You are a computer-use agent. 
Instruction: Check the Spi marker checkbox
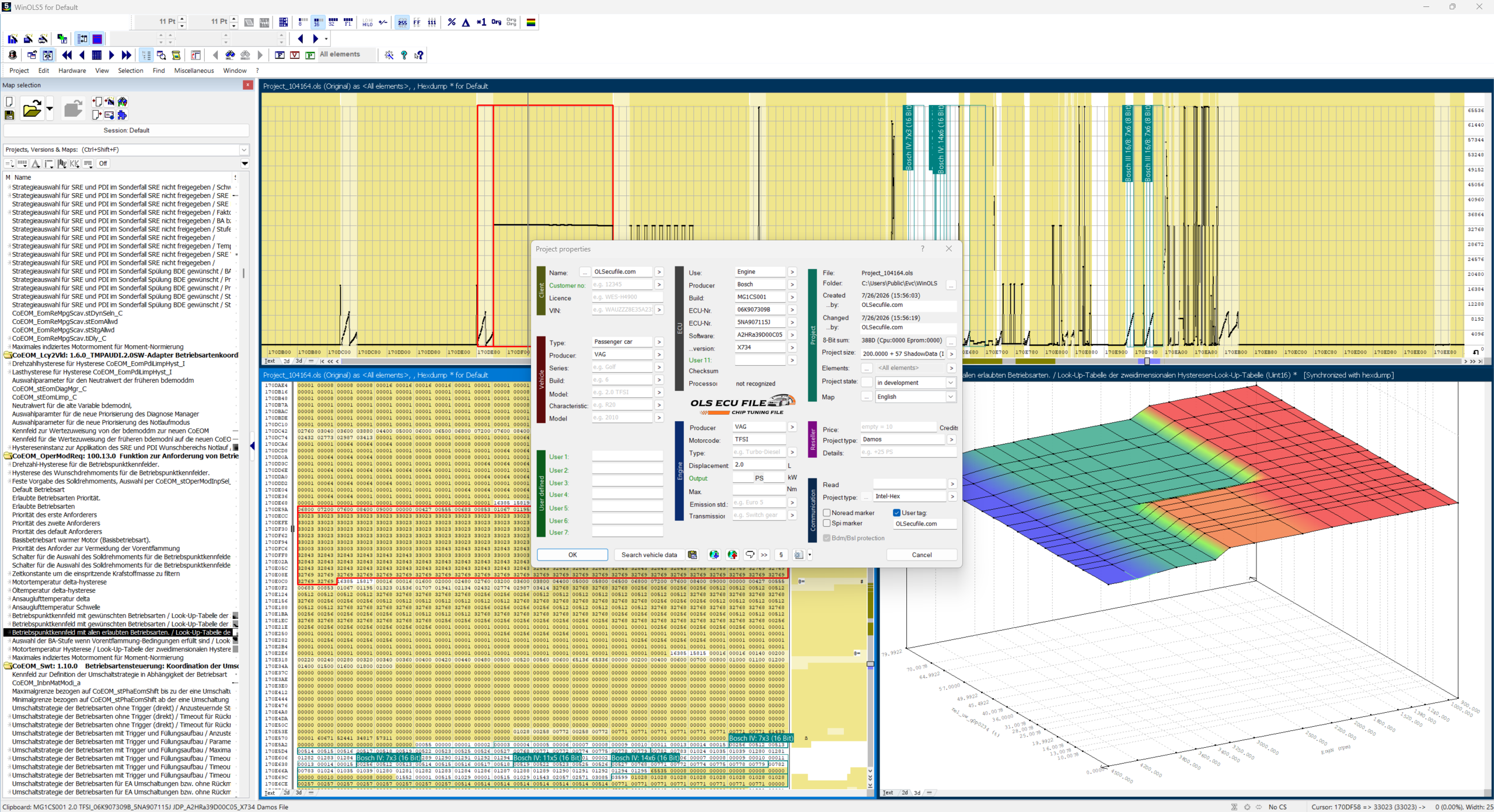click(827, 523)
